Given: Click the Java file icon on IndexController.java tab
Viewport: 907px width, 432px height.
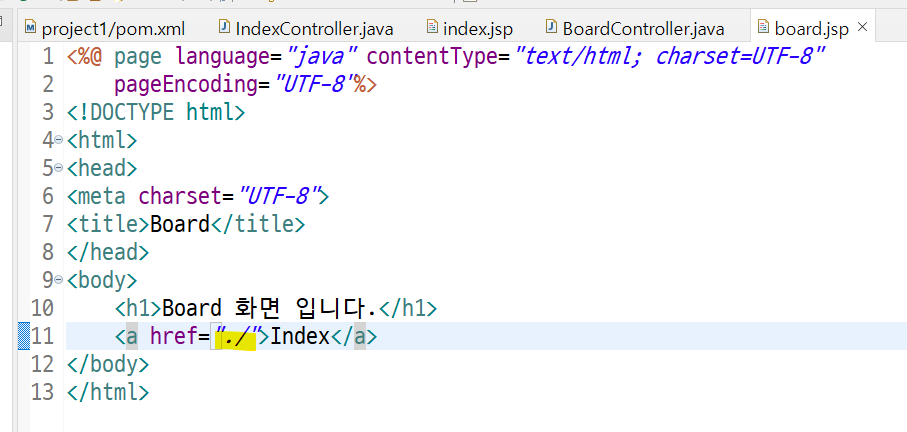Looking at the screenshot, I should coord(224,27).
